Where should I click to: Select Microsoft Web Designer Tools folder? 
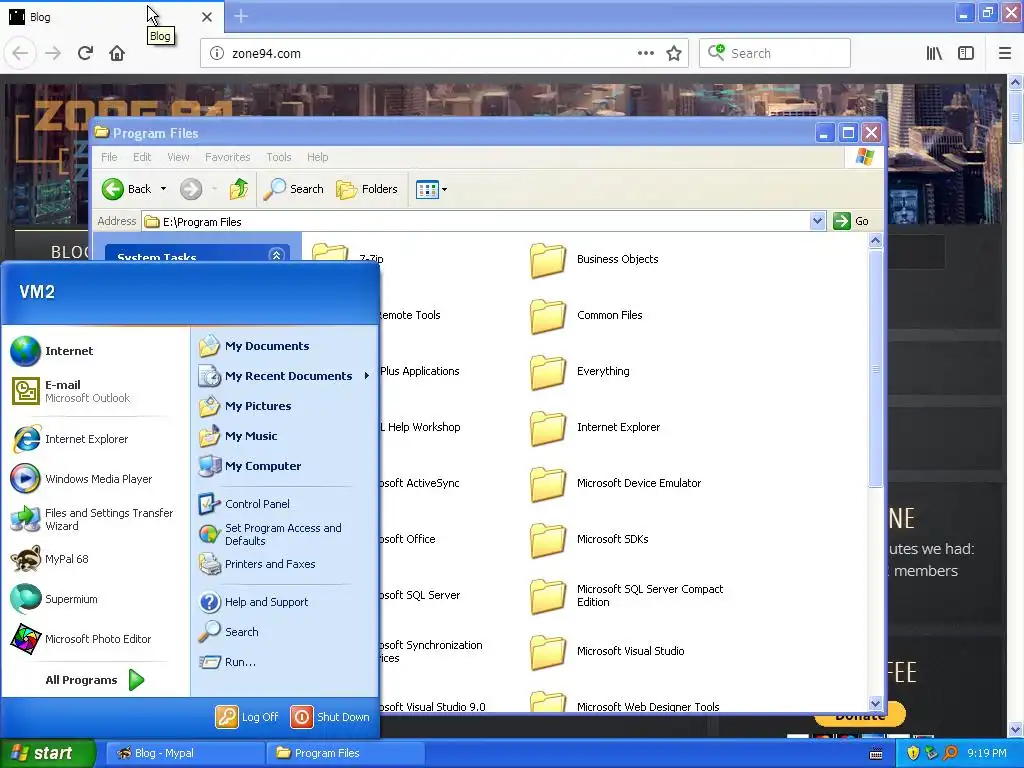625,704
